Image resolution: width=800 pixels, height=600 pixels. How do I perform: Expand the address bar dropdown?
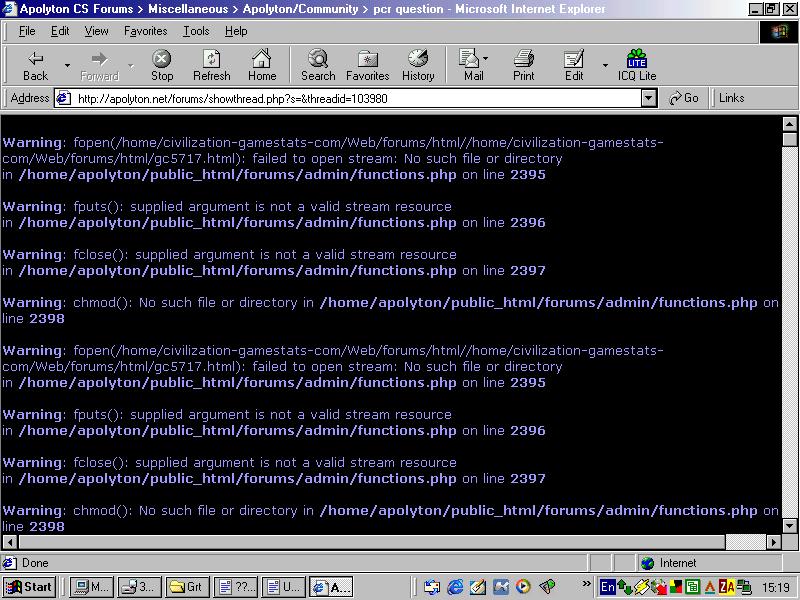(649, 98)
